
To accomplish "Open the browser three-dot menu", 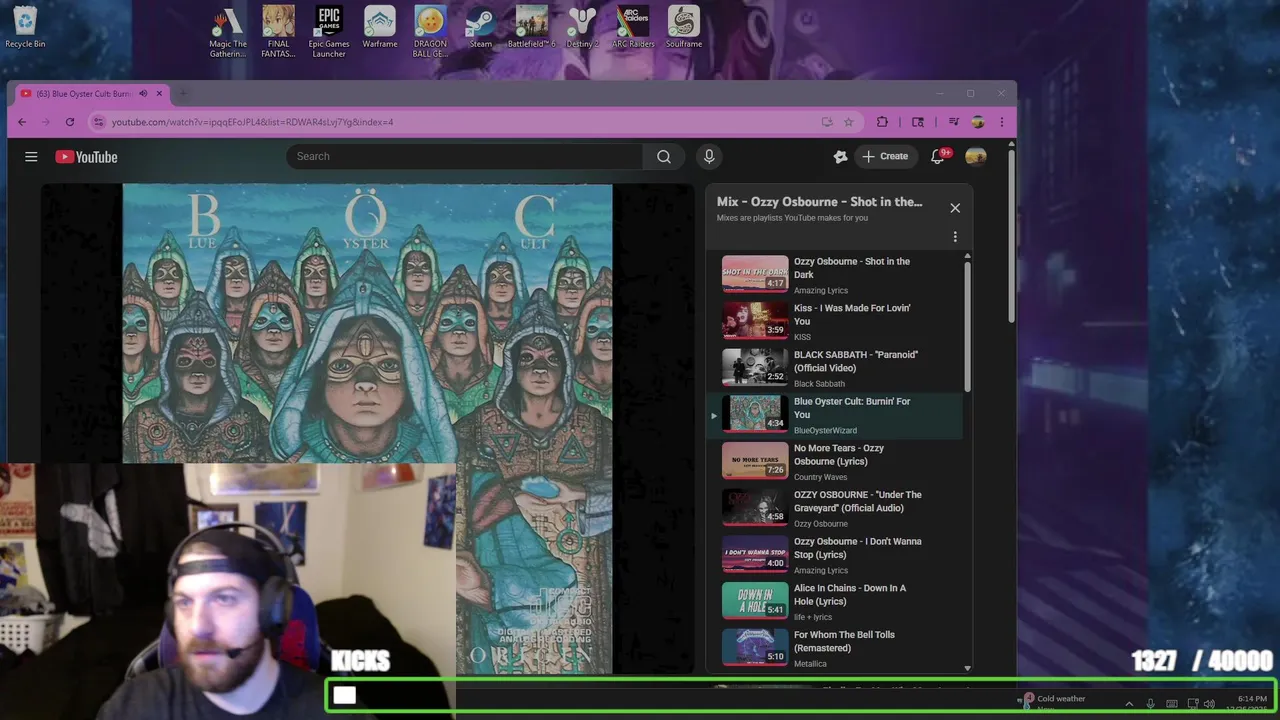I will [1001, 122].
